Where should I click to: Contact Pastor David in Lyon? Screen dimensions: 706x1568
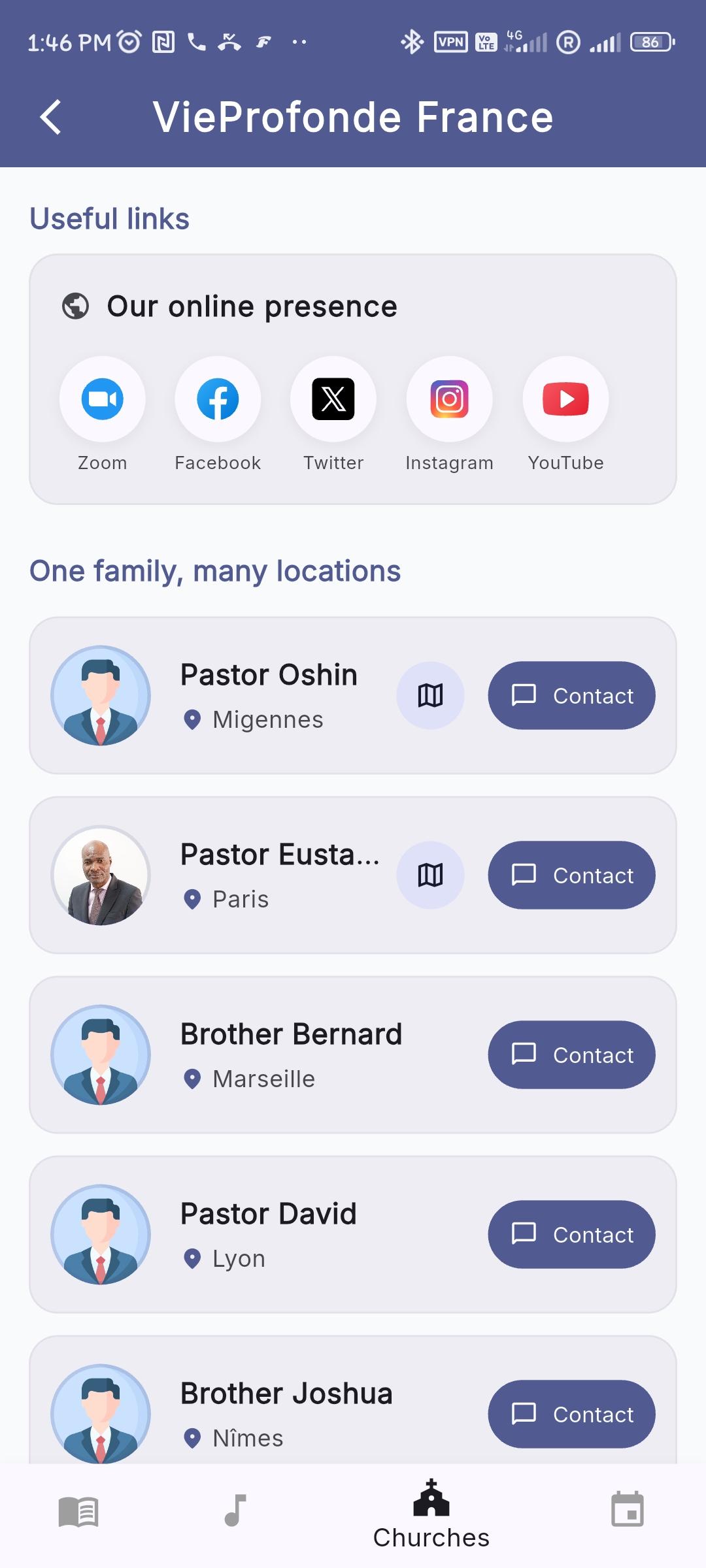pos(571,1234)
